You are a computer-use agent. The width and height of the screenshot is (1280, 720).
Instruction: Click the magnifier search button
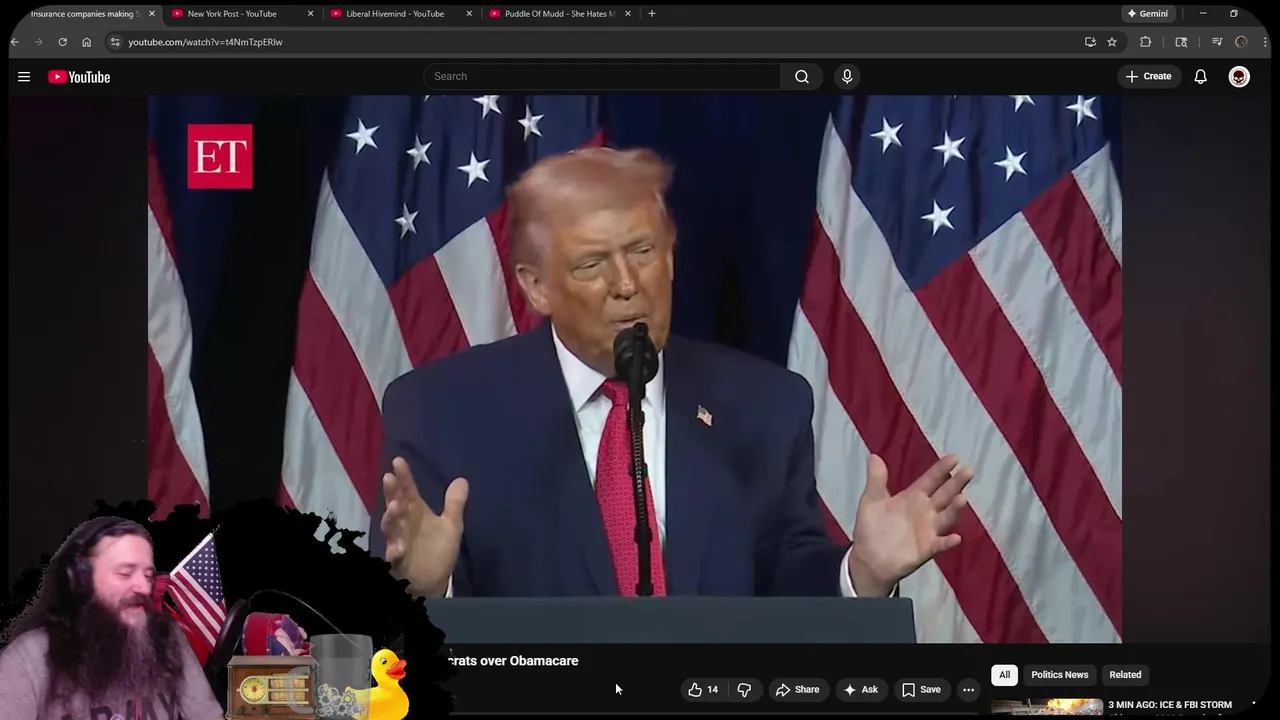coord(802,76)
